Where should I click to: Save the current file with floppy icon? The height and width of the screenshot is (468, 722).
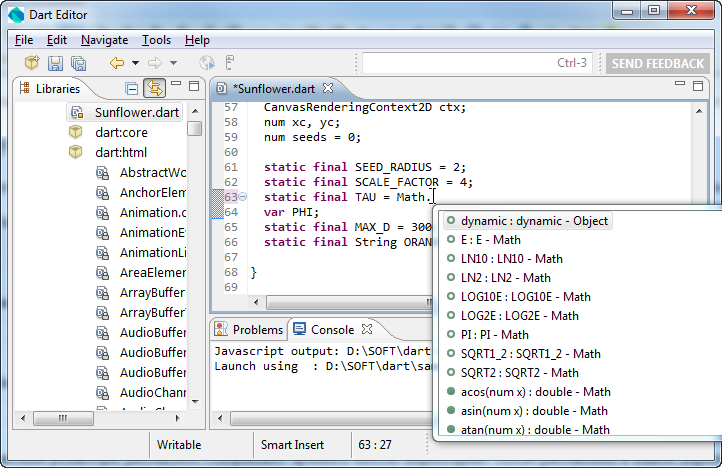pos(55,63)
